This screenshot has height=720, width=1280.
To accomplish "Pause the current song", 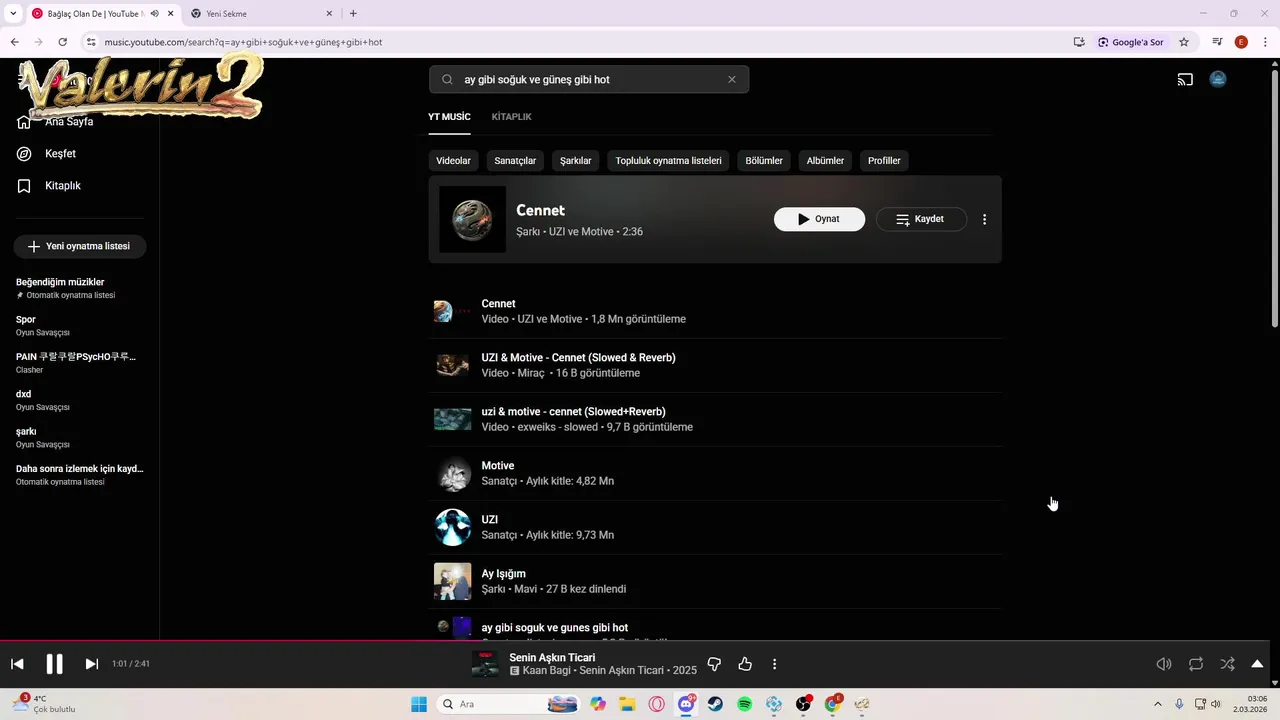I will click(x=55, y=664).
